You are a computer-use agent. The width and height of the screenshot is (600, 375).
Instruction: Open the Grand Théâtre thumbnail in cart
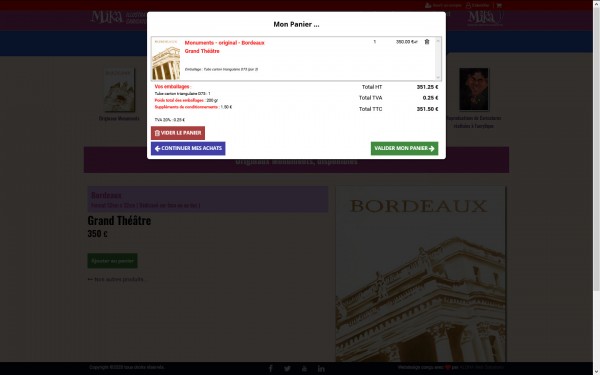166,59
